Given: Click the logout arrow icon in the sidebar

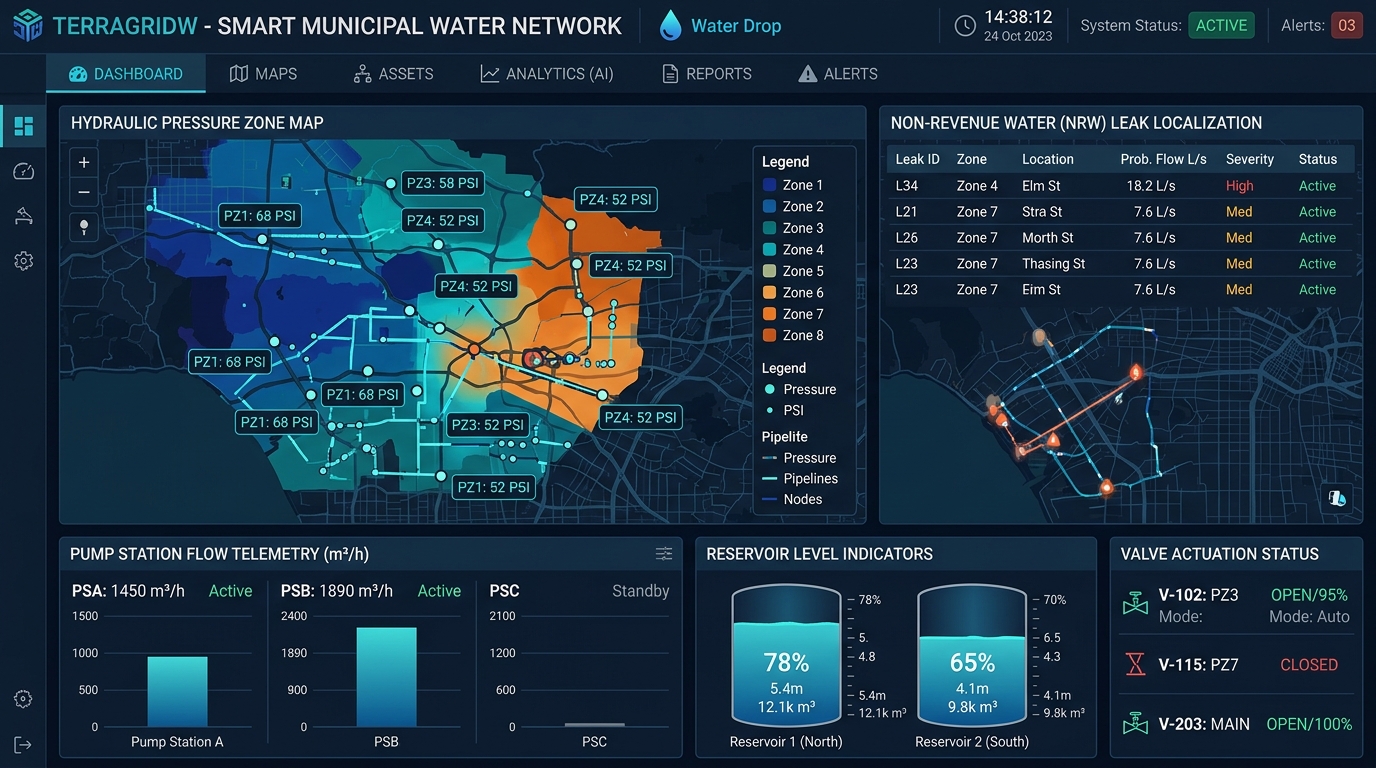Looking at the screenshot, I should point(24,744).
